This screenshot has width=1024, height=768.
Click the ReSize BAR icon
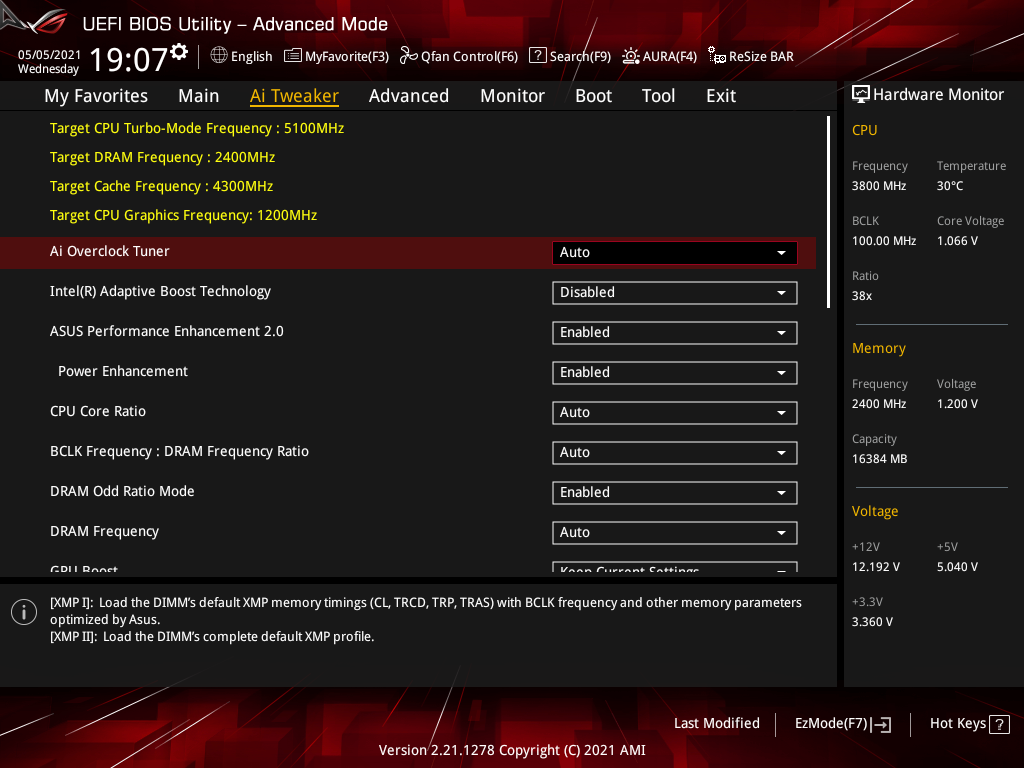point(717,56)
